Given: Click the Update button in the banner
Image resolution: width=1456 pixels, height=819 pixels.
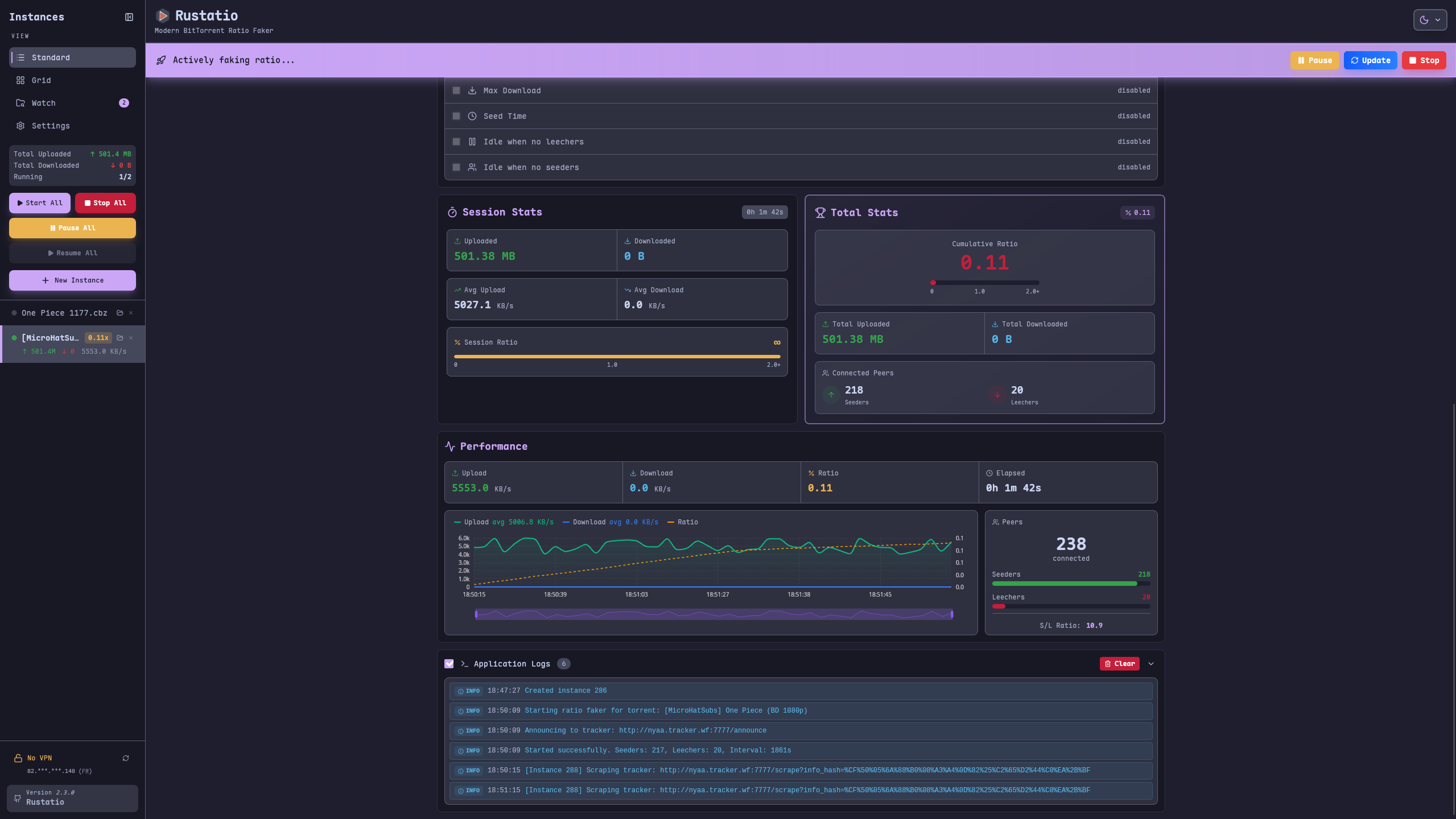Looking at the screenshot, I should (1370, 60).
